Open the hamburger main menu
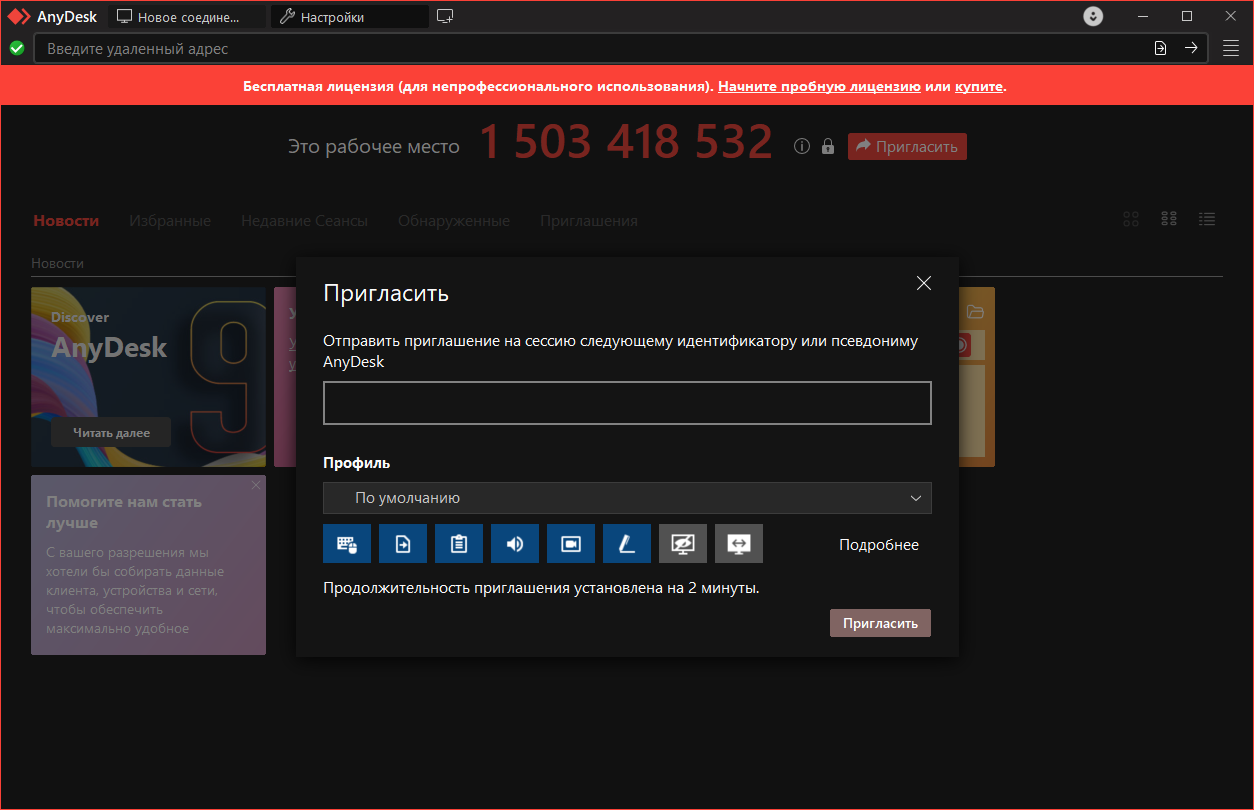The image size is (1254, 810). [1231, 48]
